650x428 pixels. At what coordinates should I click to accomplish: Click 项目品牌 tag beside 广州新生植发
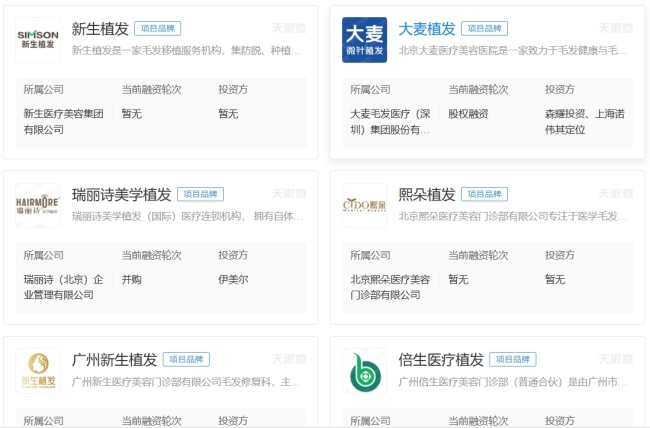186,359
